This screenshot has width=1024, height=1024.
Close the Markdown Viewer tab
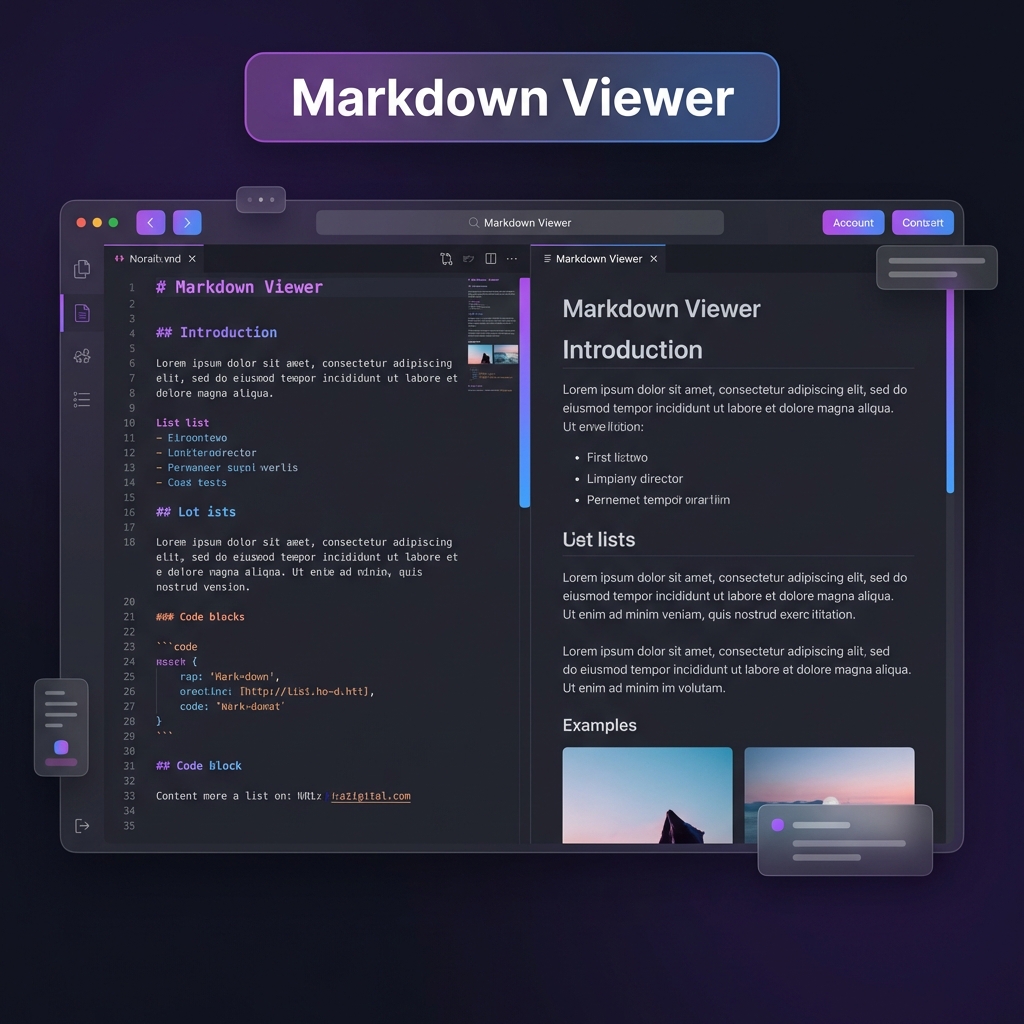pos(653,258)
